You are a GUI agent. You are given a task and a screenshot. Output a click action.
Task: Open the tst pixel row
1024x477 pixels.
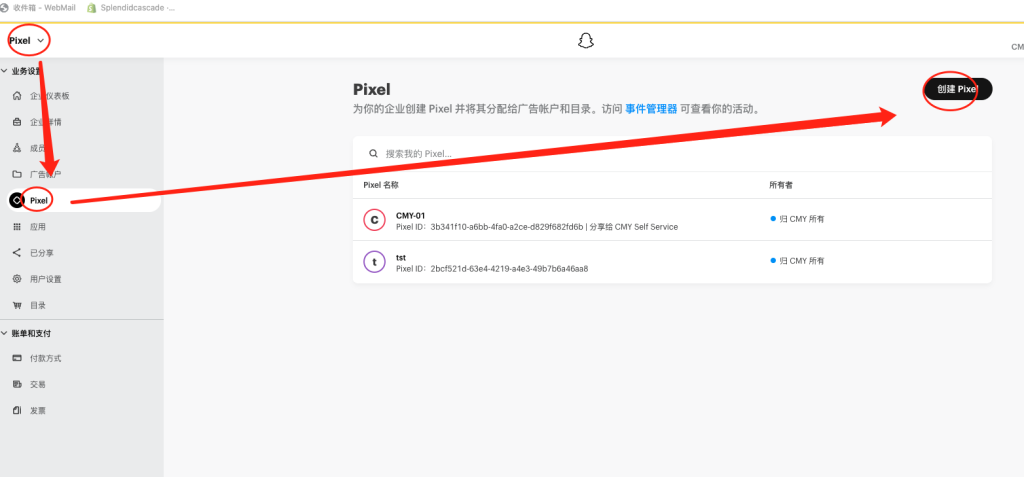[672, 262]
